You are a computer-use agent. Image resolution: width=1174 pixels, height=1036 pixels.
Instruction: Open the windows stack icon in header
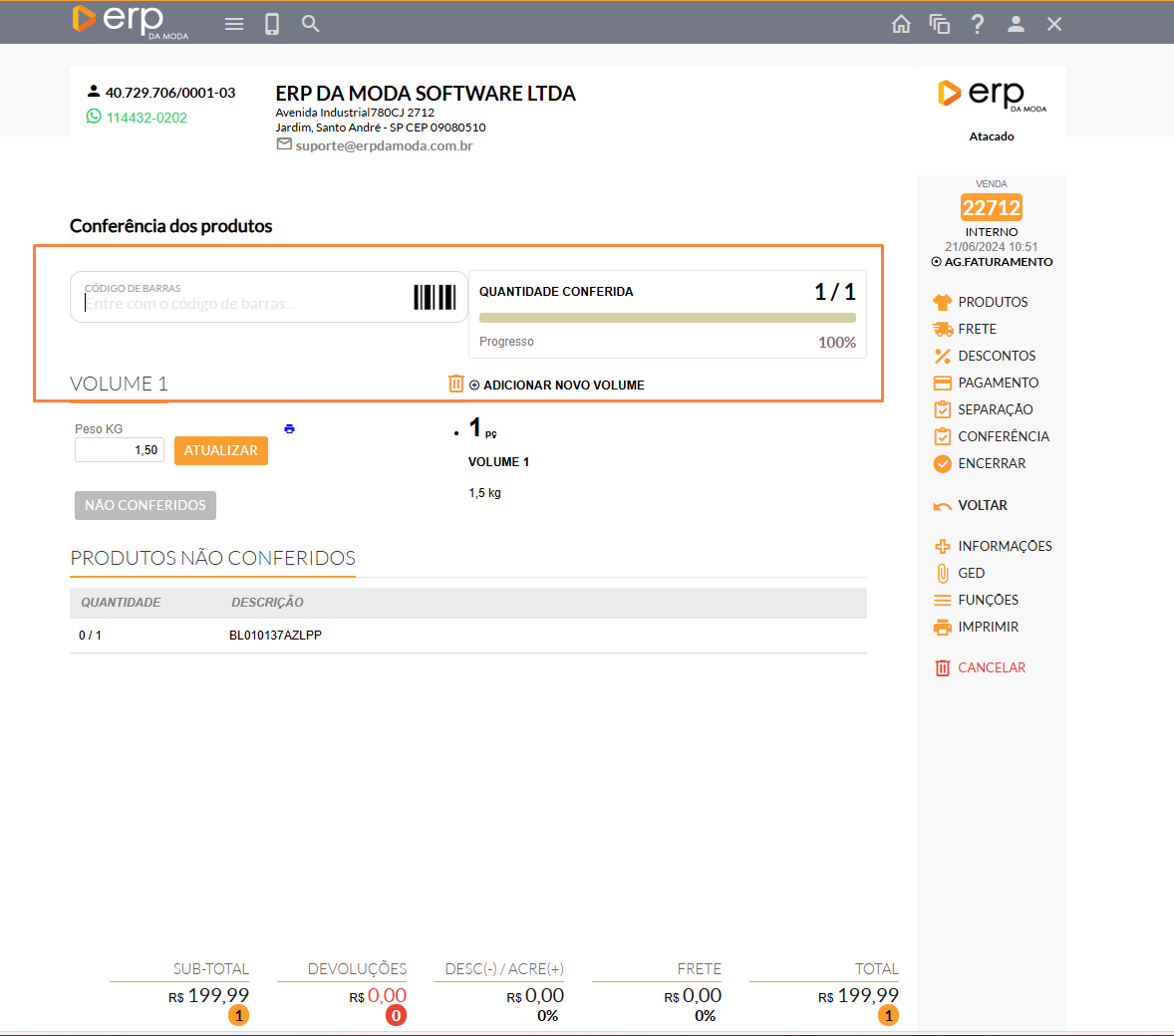[939, 24]
